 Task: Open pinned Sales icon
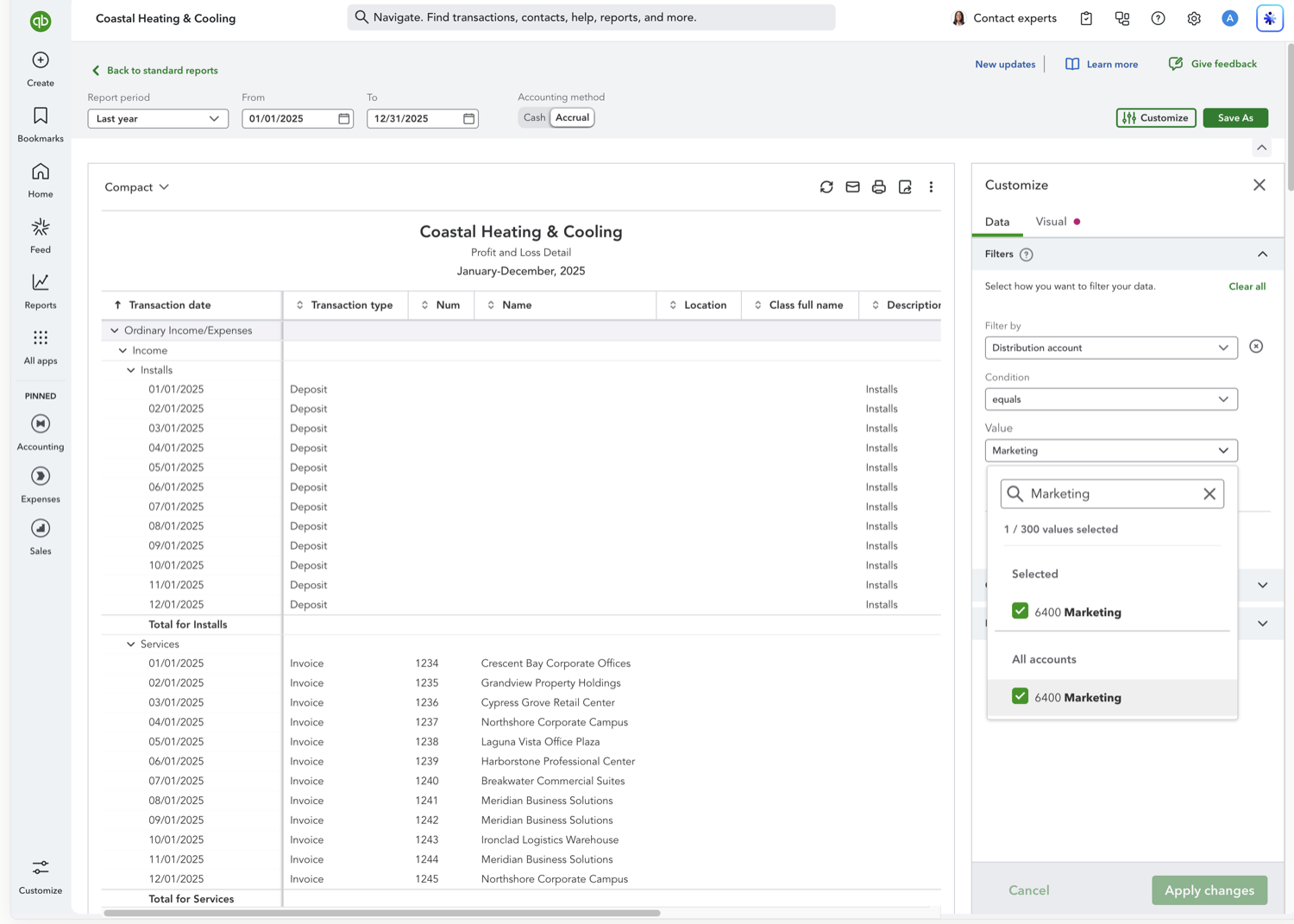click(41, 528)
